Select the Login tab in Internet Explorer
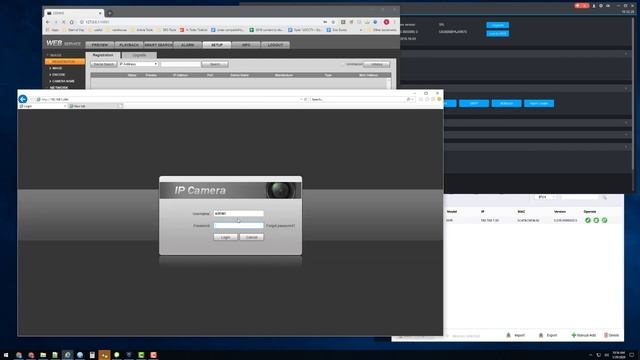Screen dimensions: 640x360 (x=43, y=106)
